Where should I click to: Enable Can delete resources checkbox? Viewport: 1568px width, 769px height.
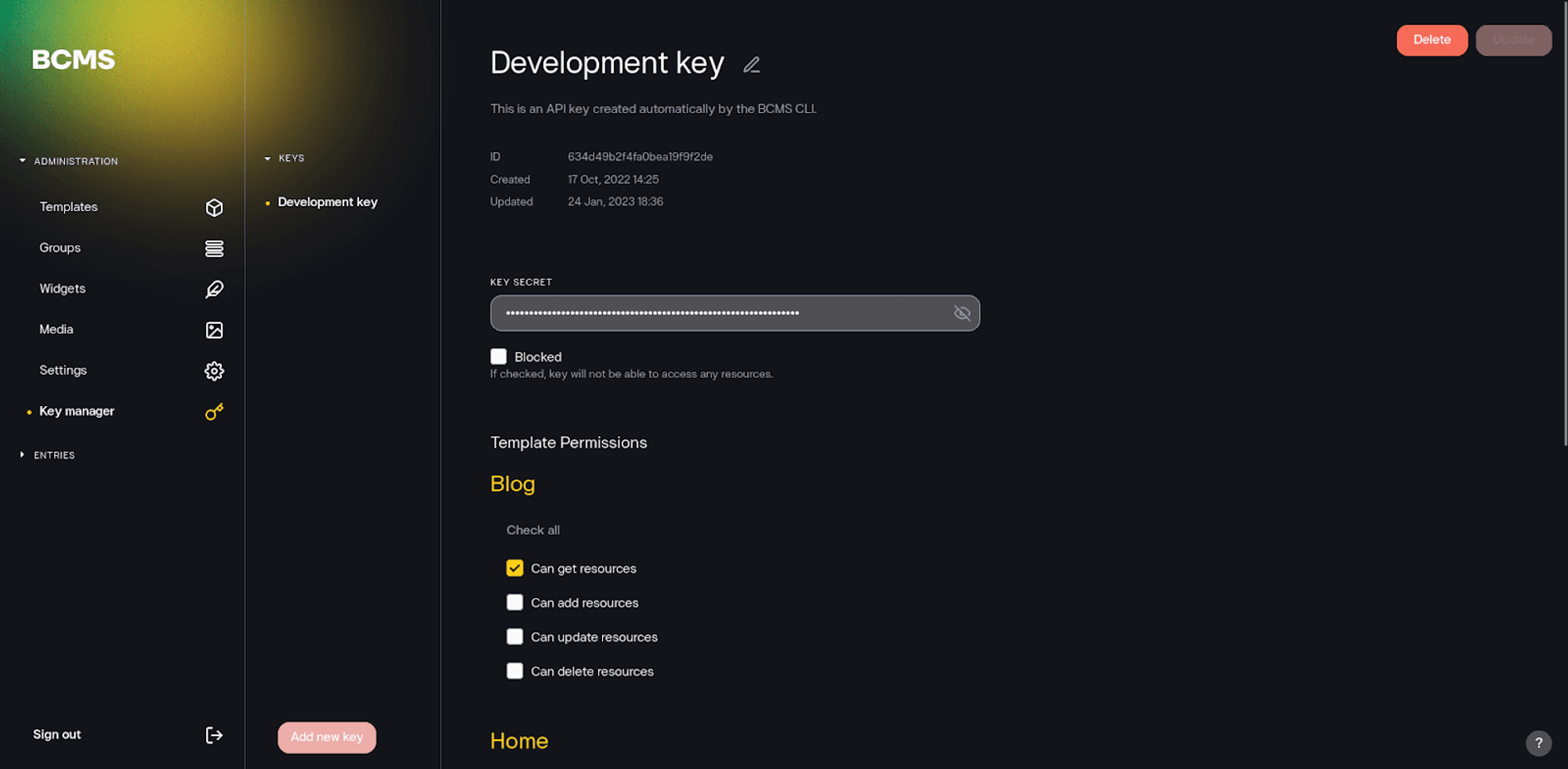(515, 671)
